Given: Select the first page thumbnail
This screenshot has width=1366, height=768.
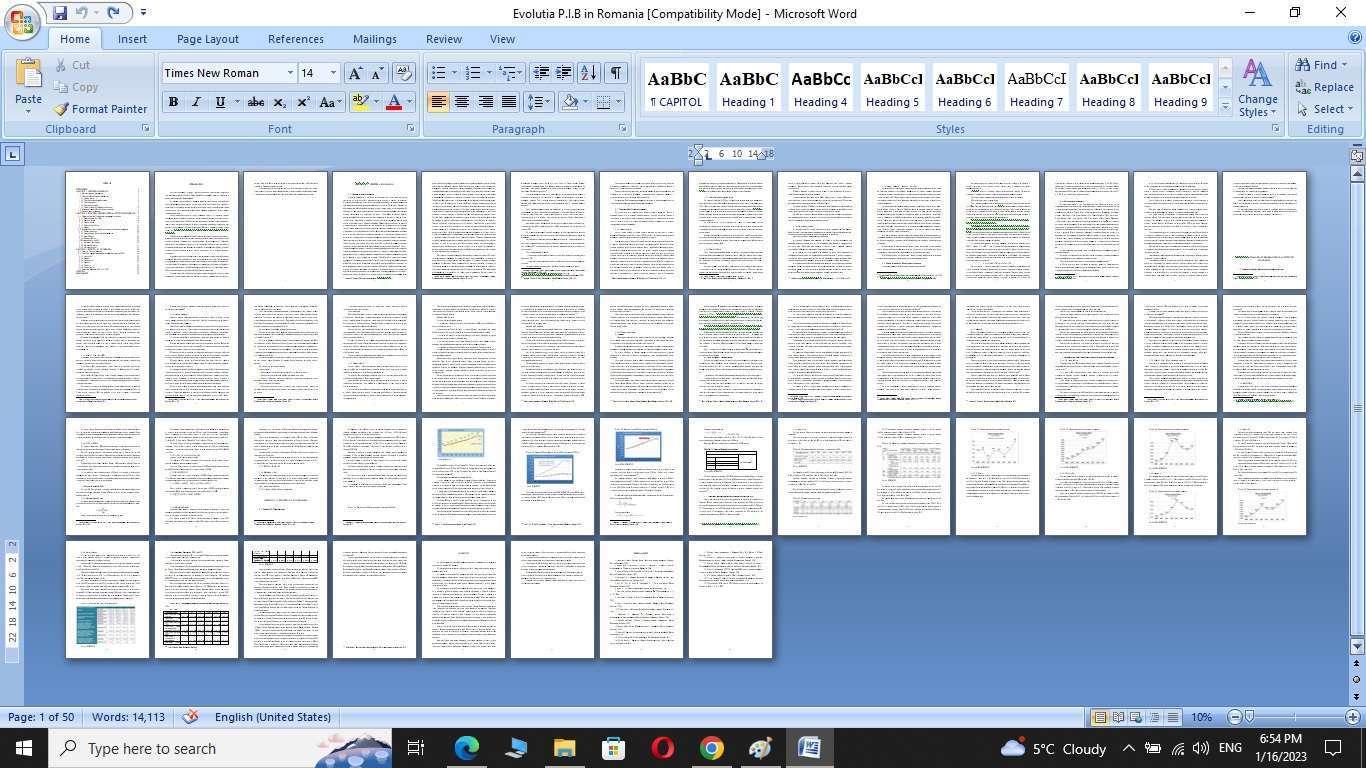Looking at the screenshot, I should 107,230.
